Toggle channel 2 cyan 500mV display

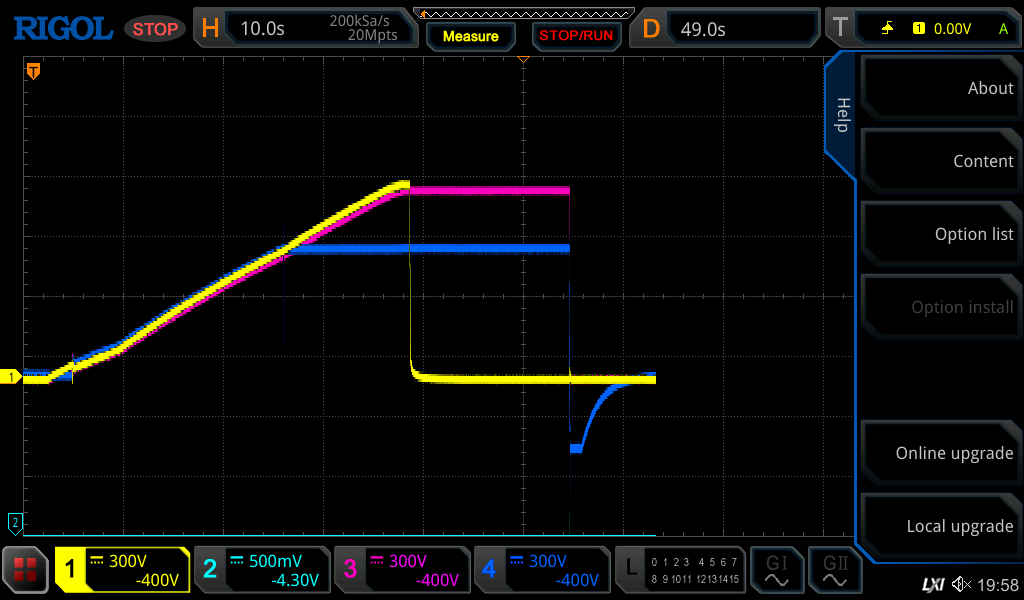tap(262, 570)
